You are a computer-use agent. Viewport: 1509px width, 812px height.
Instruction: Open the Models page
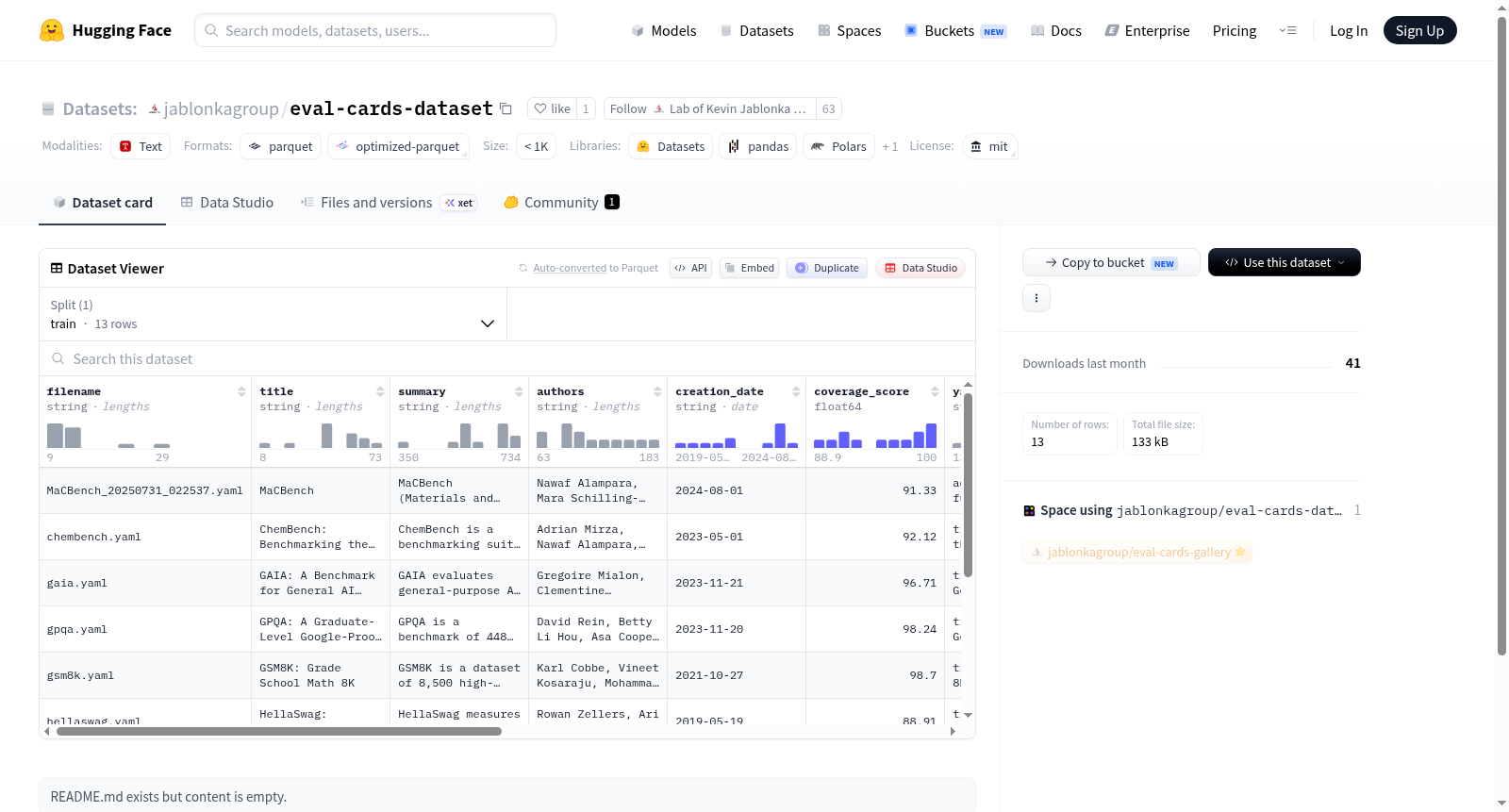pos(664,30)
